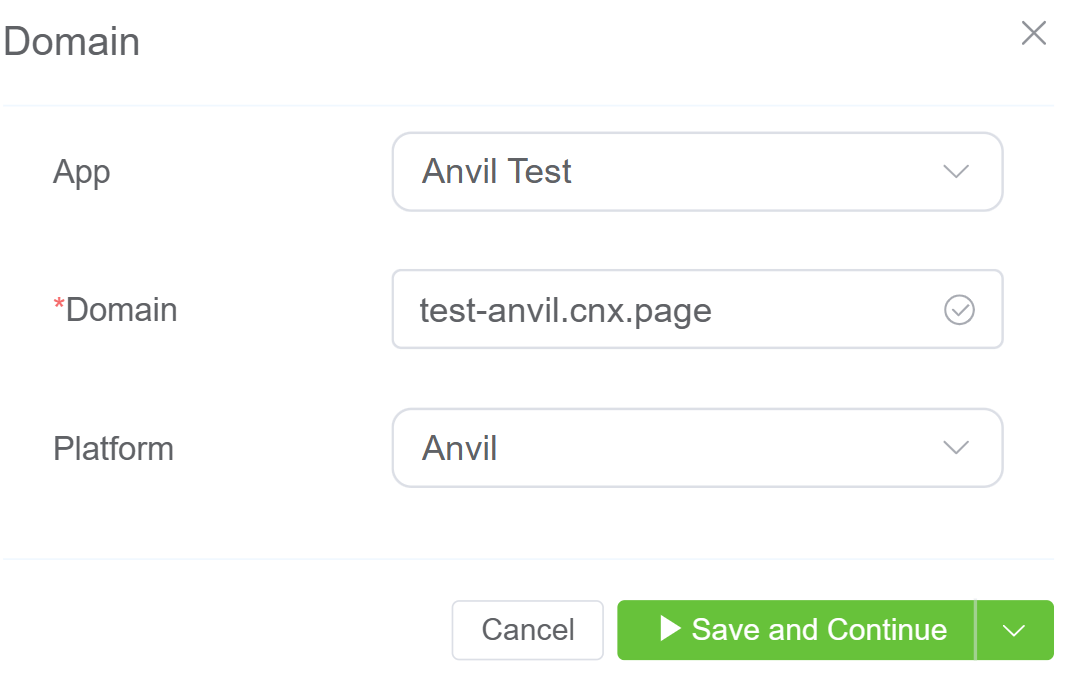This screenshot has height=676, width=1090.
Task: Click the Platform field label
Action: click(x=113, y=448)
